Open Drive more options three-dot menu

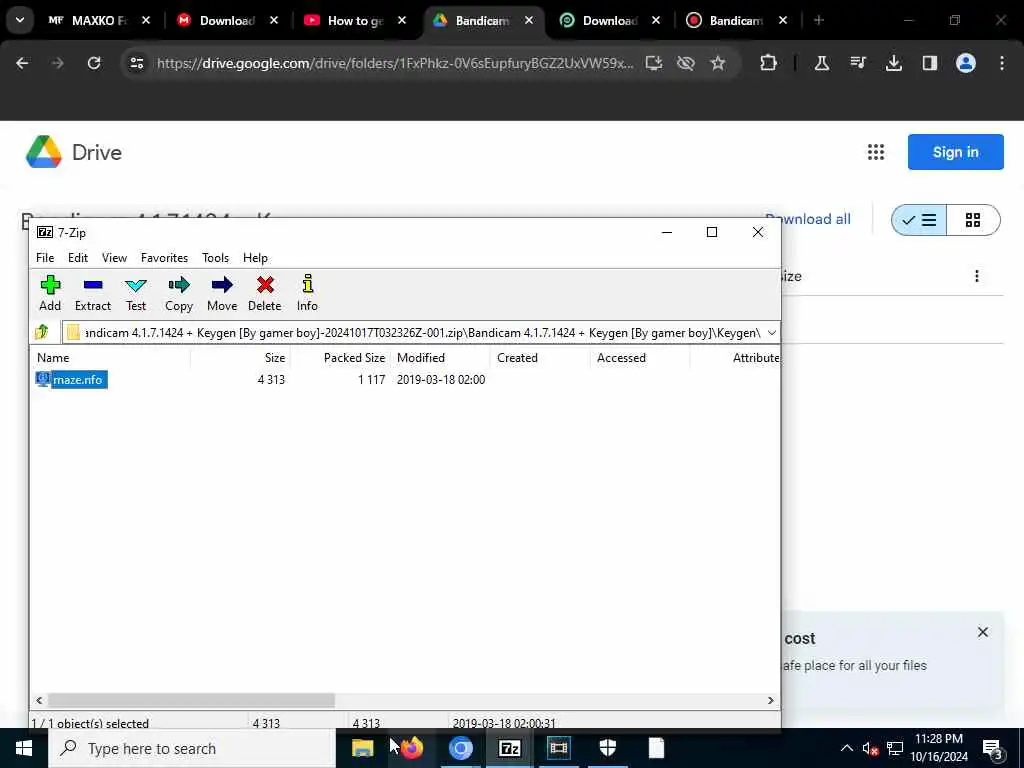977,276
